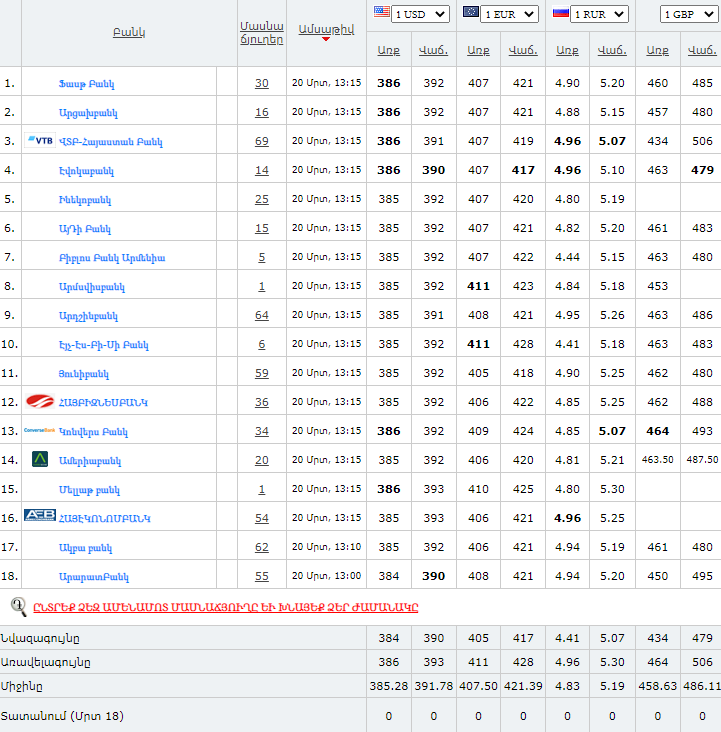Sort by the GBP Առք header
This screenshot has width=721, height=732.
click(657, 50)
